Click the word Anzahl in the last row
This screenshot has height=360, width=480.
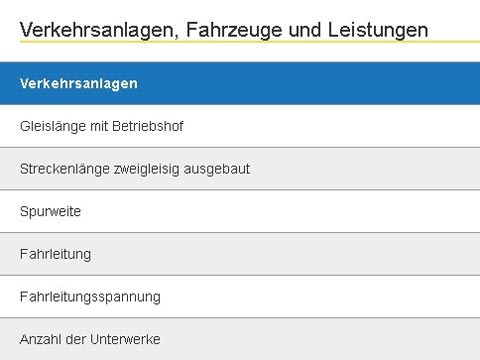[x=41, y=339]
